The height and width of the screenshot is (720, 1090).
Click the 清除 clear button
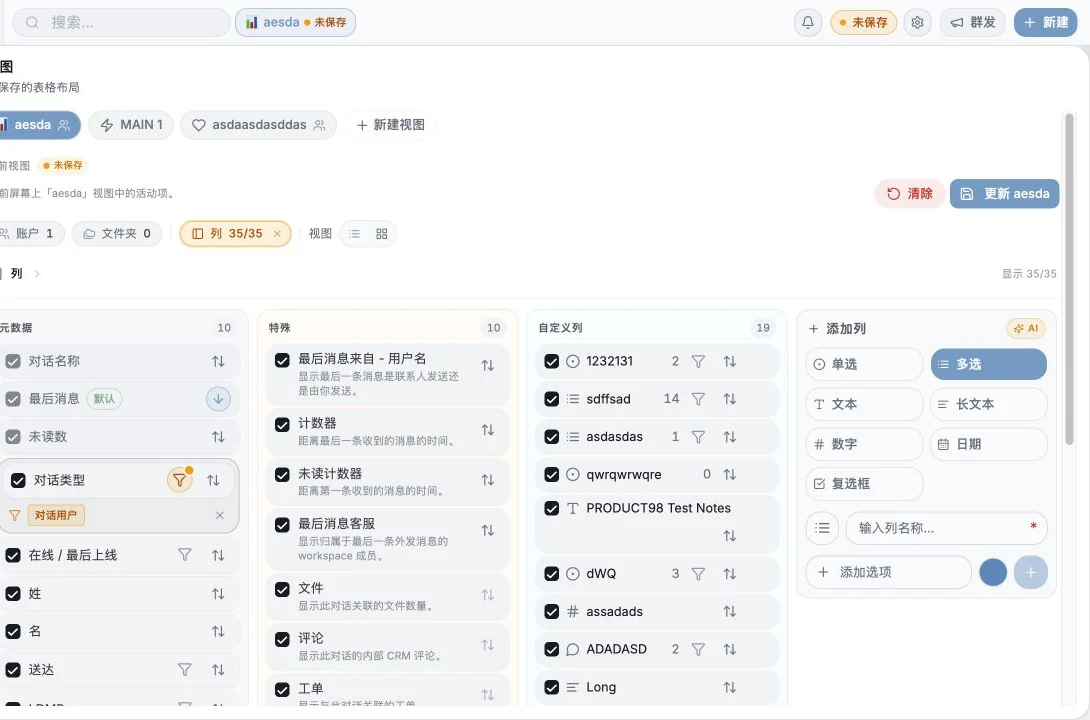pos(909,194)
